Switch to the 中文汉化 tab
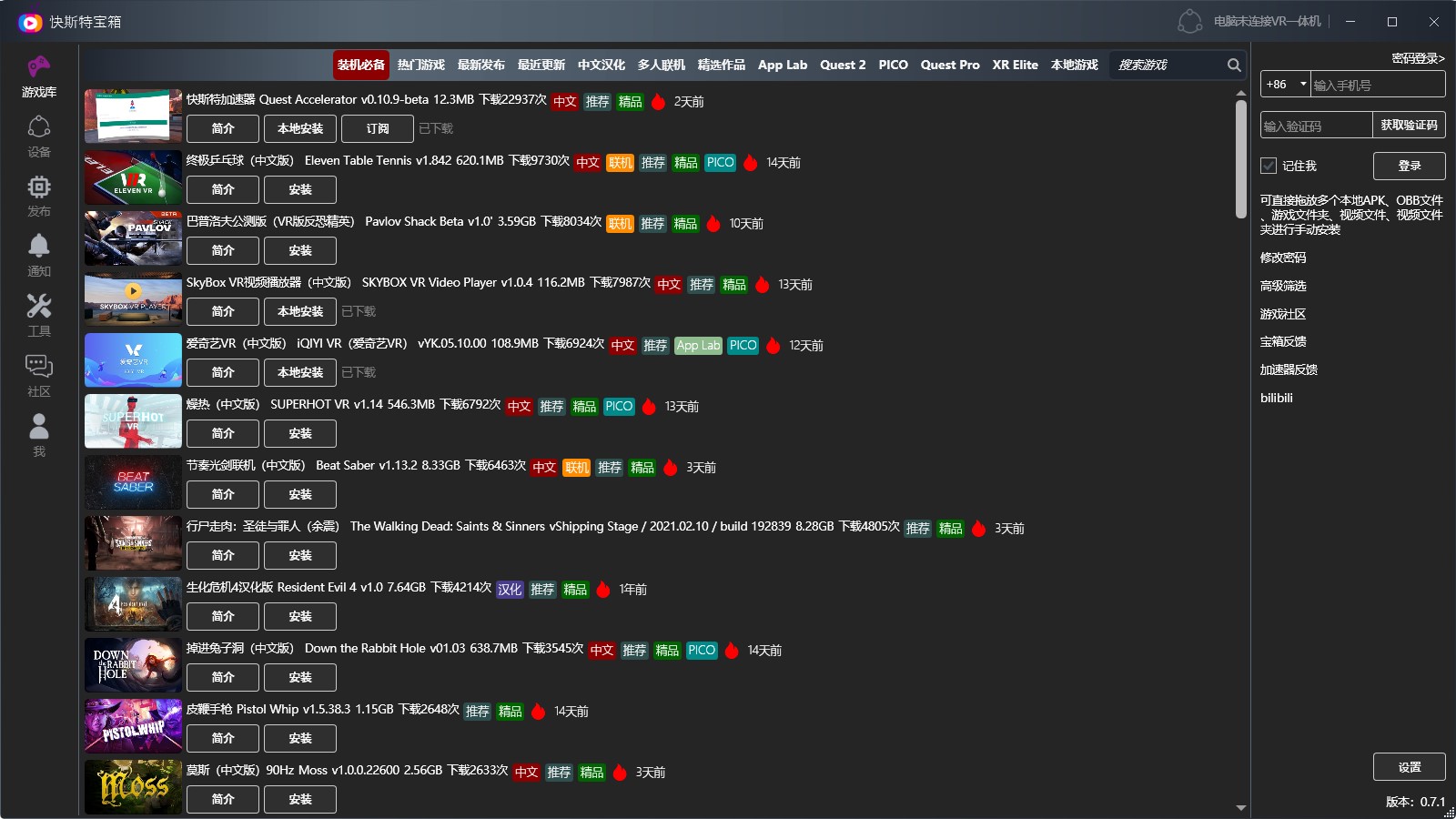Viewport: 1456px width, 819px height. click(602, 65)
